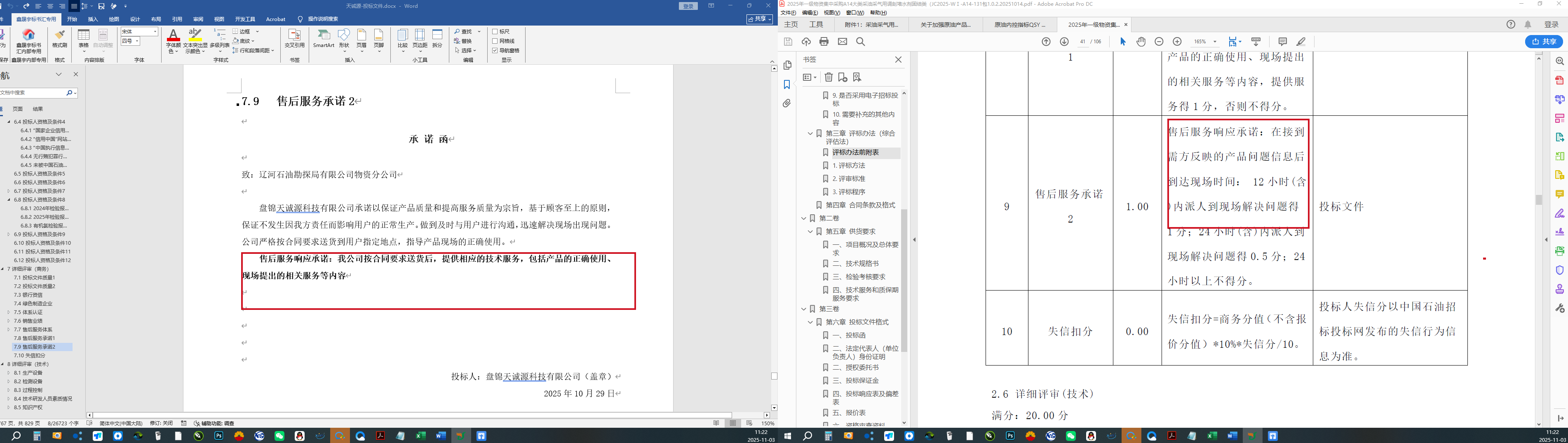Open the attachments paperclip panel in Acrobat
1568x443 pixels.
point(787,103)
